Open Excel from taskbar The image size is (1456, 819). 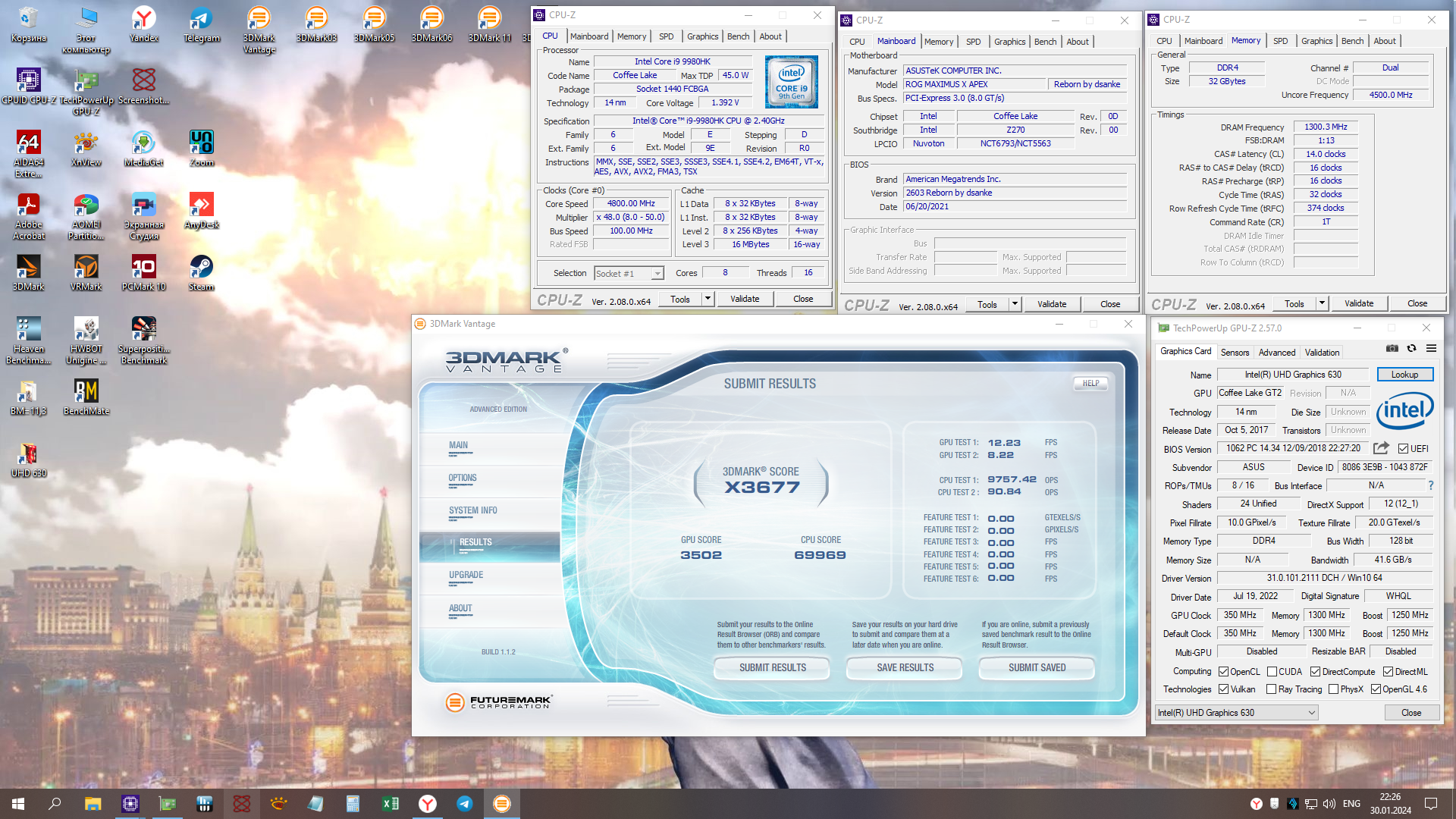(x=391, y=804)
